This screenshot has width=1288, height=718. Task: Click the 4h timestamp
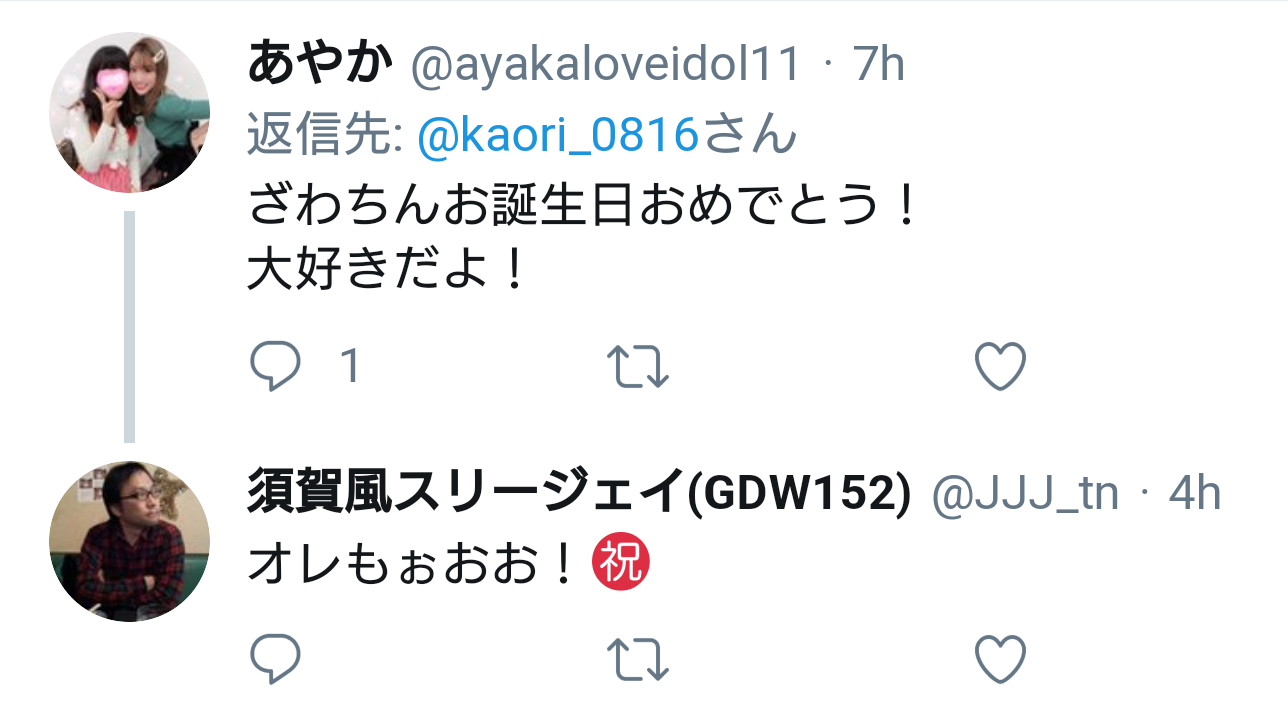1194,494
